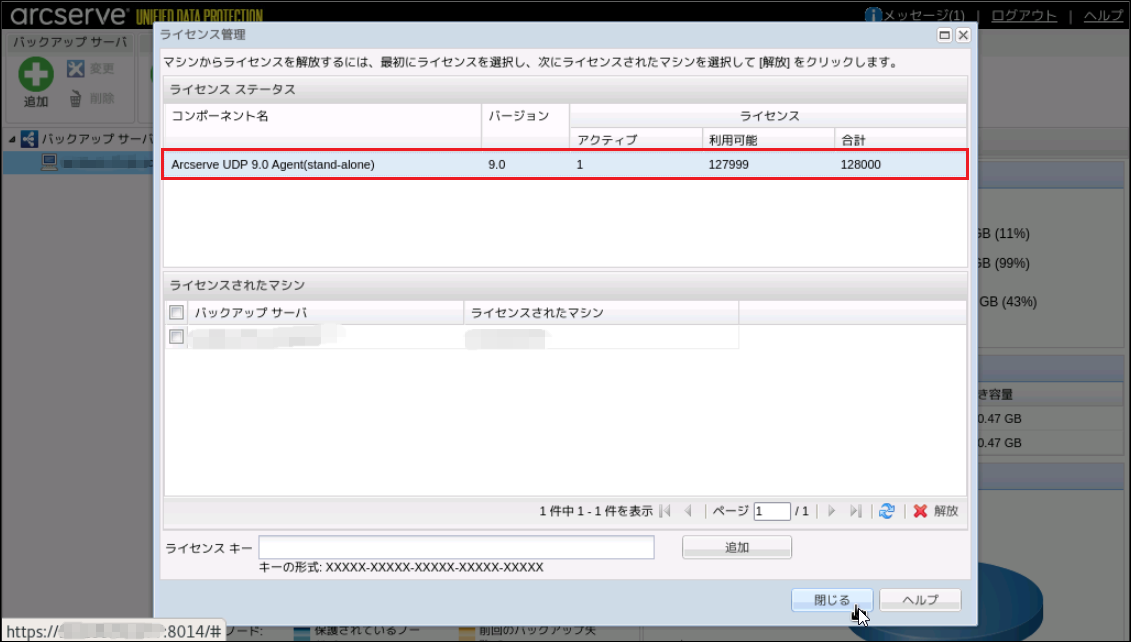Click the total count 128000 cell
This screenshot has height=642, width=1131.
pos(861,164)
